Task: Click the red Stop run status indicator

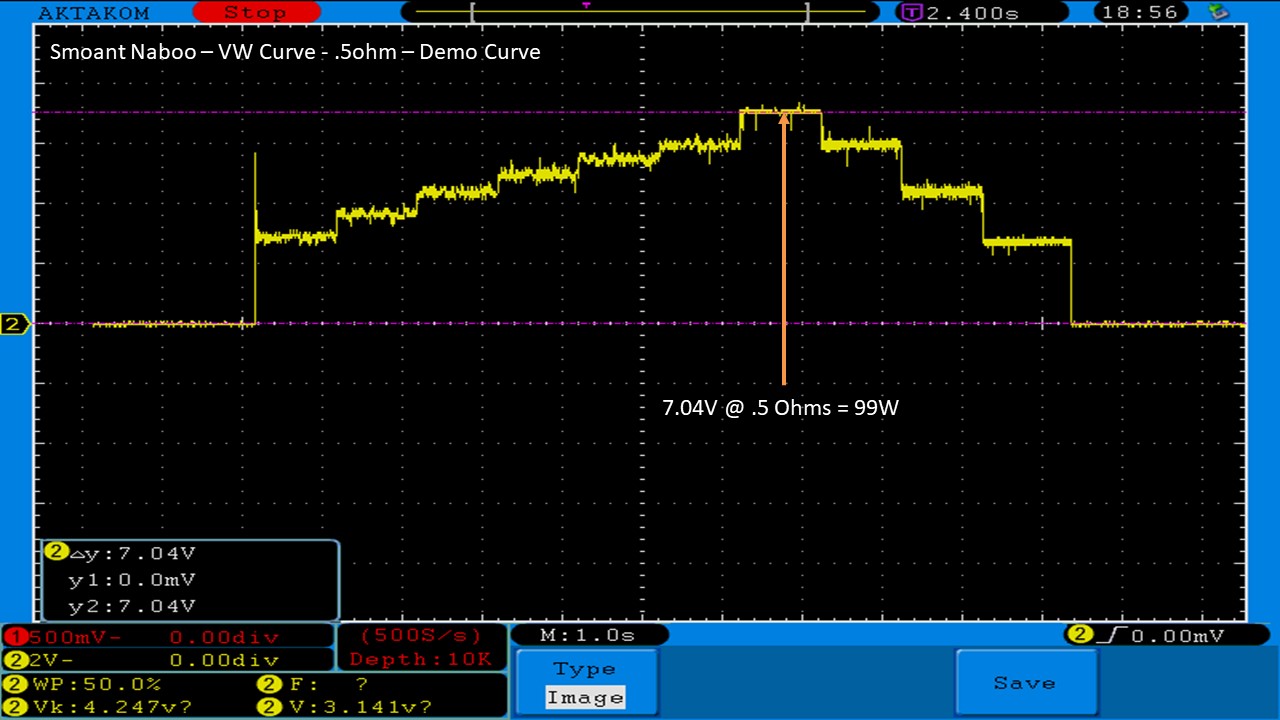Action: [255, 13]
